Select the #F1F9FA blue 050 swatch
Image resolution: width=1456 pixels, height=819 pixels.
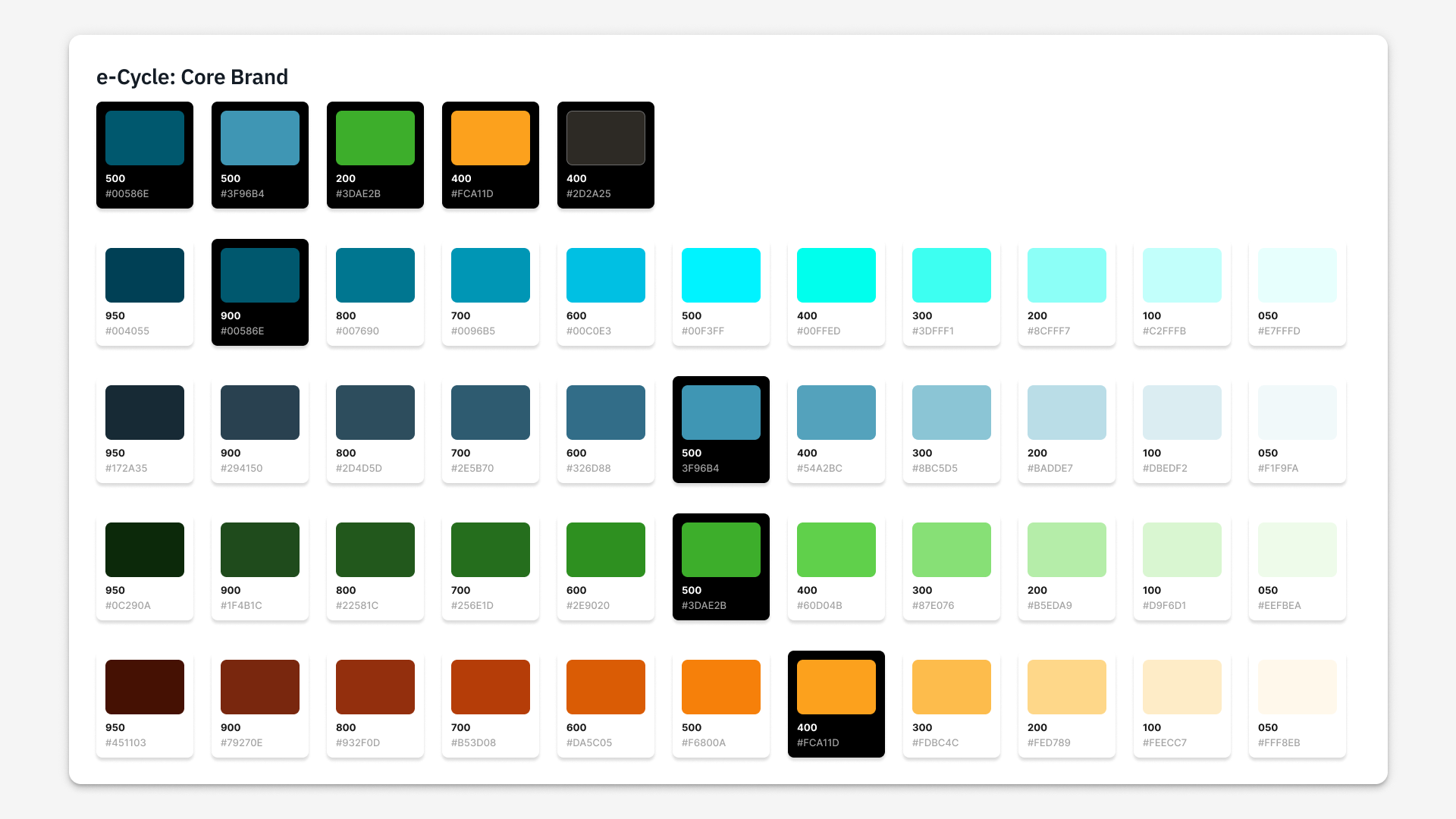pos(1298,413)
